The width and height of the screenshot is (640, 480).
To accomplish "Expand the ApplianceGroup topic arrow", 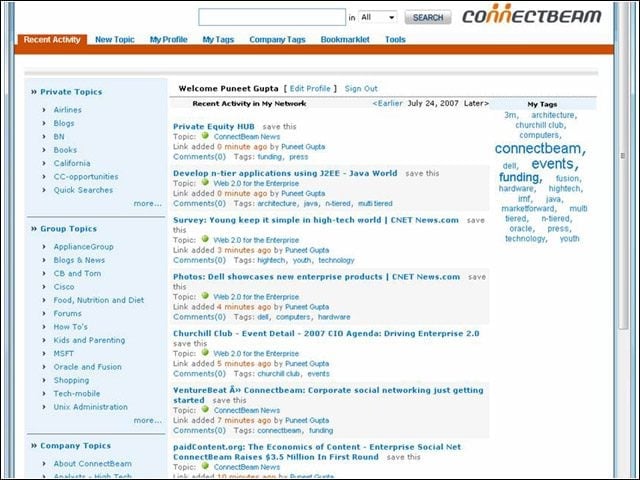I will [x=44, y=247].
